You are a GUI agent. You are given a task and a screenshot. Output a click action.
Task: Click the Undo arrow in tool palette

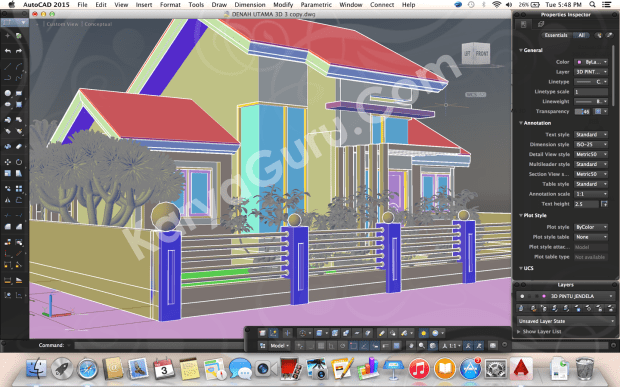(8, 51)
